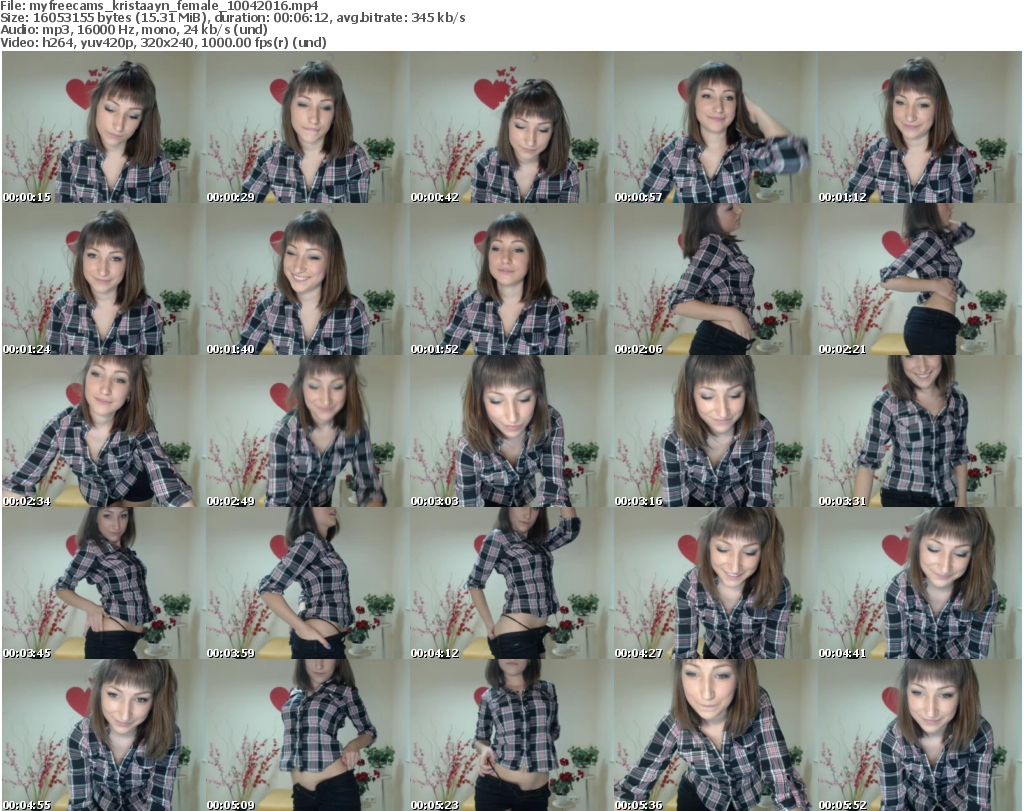Select the thumbnail stamped 00:02:34
This screenshot has width=1024, height=811.
(103, 432)
